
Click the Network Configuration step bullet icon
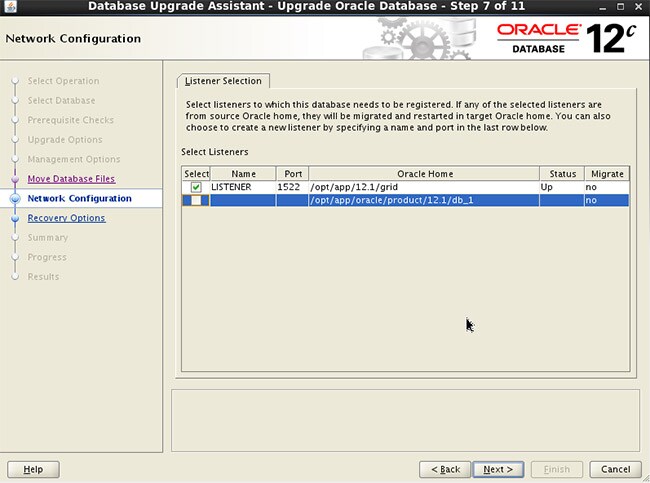click(15, 199)
